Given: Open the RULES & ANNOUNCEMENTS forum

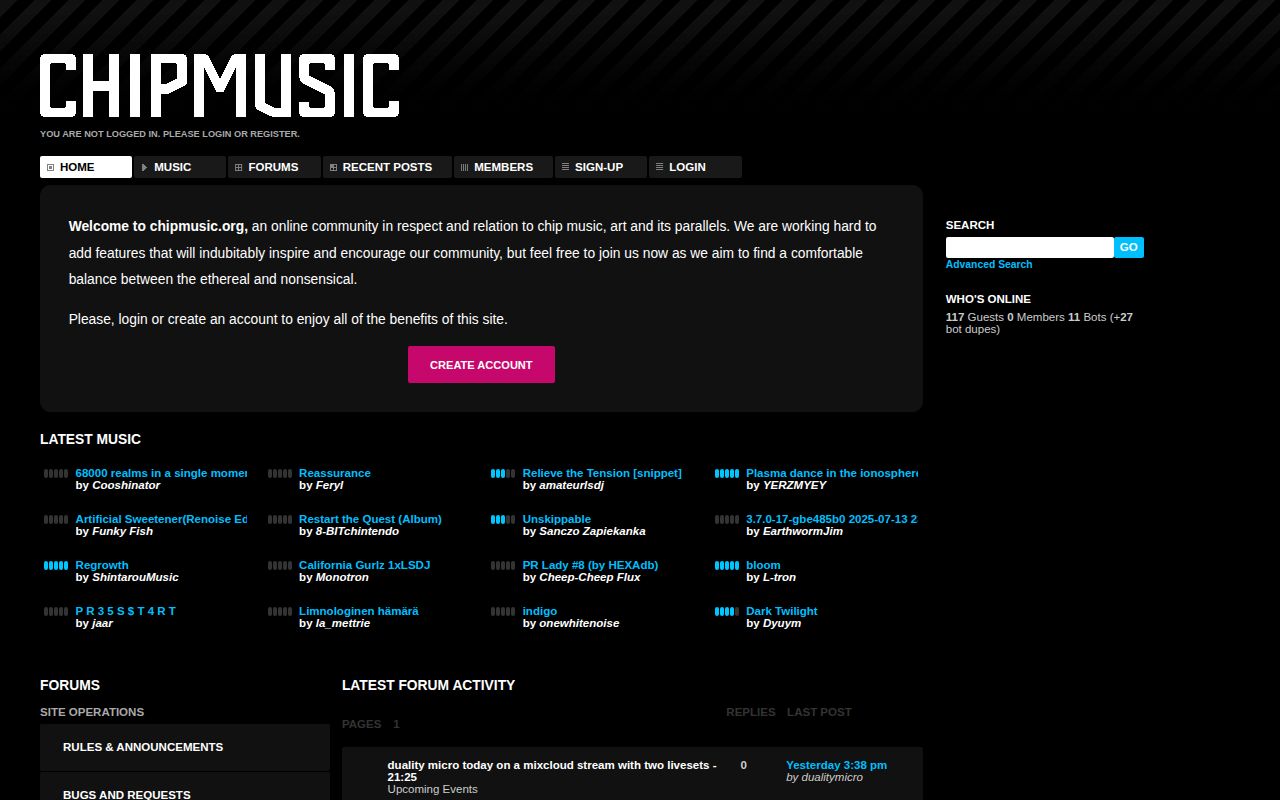Looking at the screenshot, I should pos(143,747).
